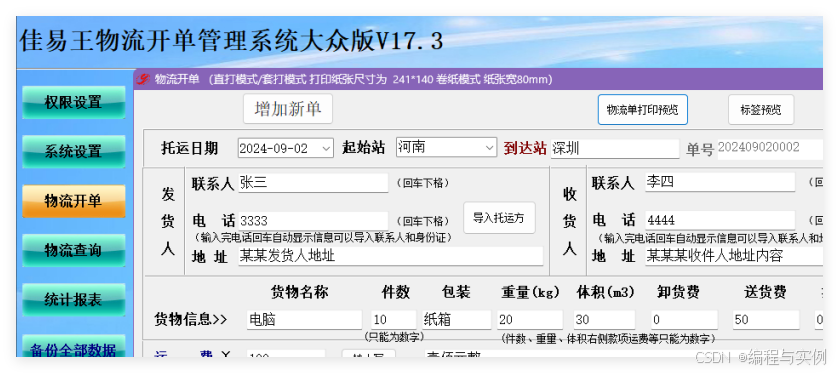Click the 体积(m3) column header

605,292
